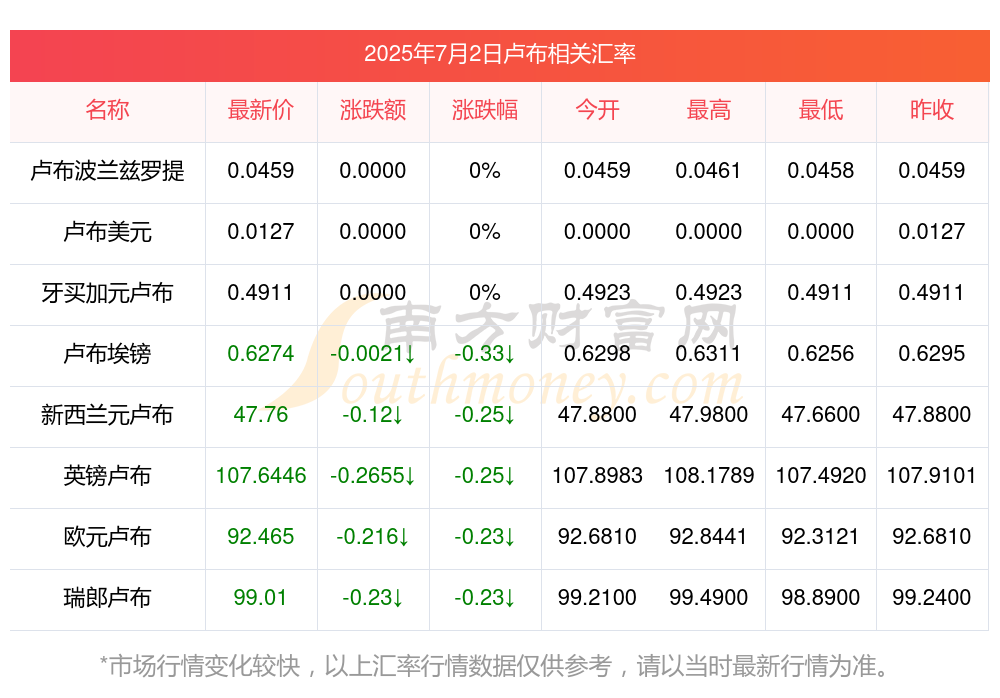
Task: Select the row name 瑞郎卢布
Action: click(107, 598)
